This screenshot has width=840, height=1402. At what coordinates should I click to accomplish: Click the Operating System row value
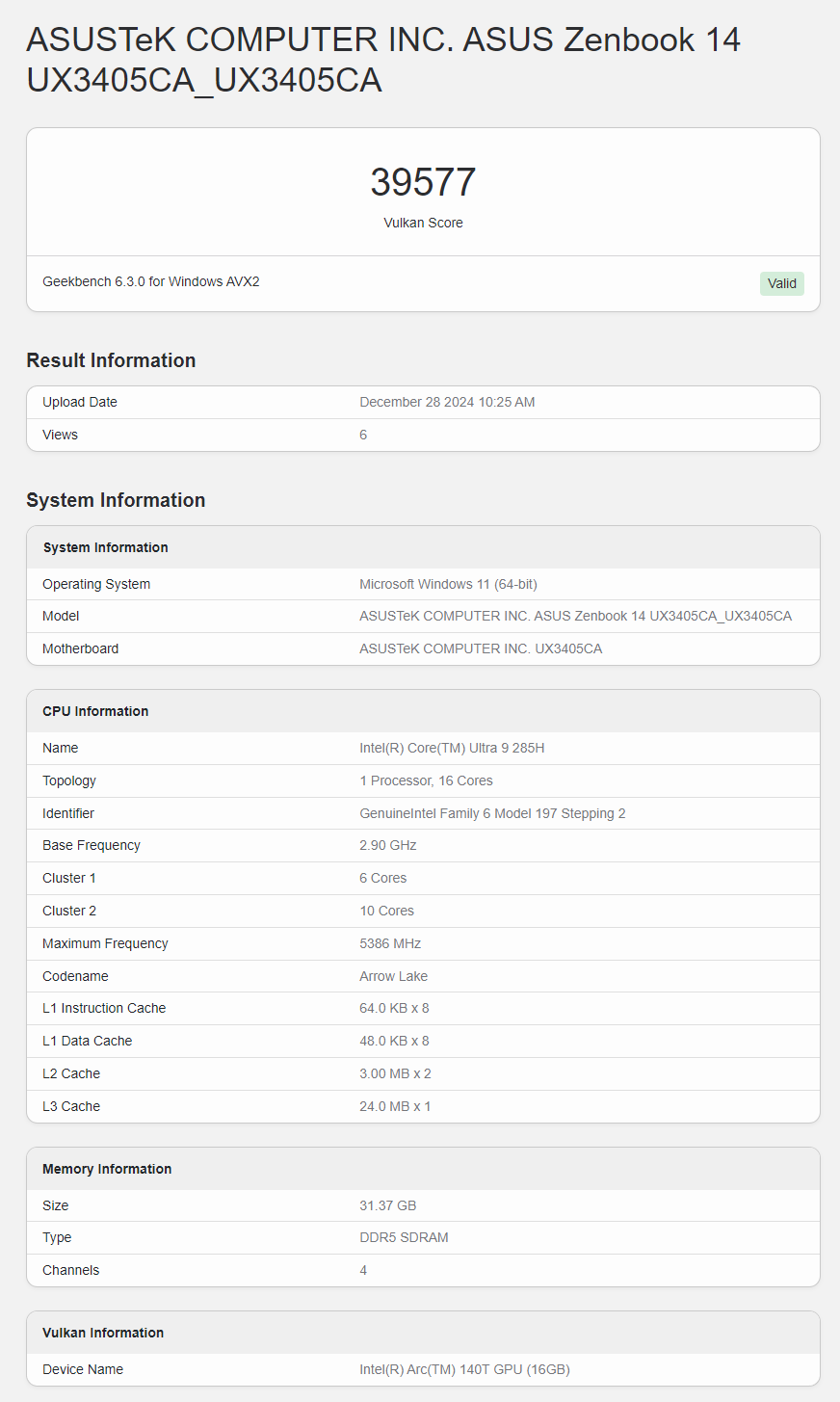(x=448, y=584)
